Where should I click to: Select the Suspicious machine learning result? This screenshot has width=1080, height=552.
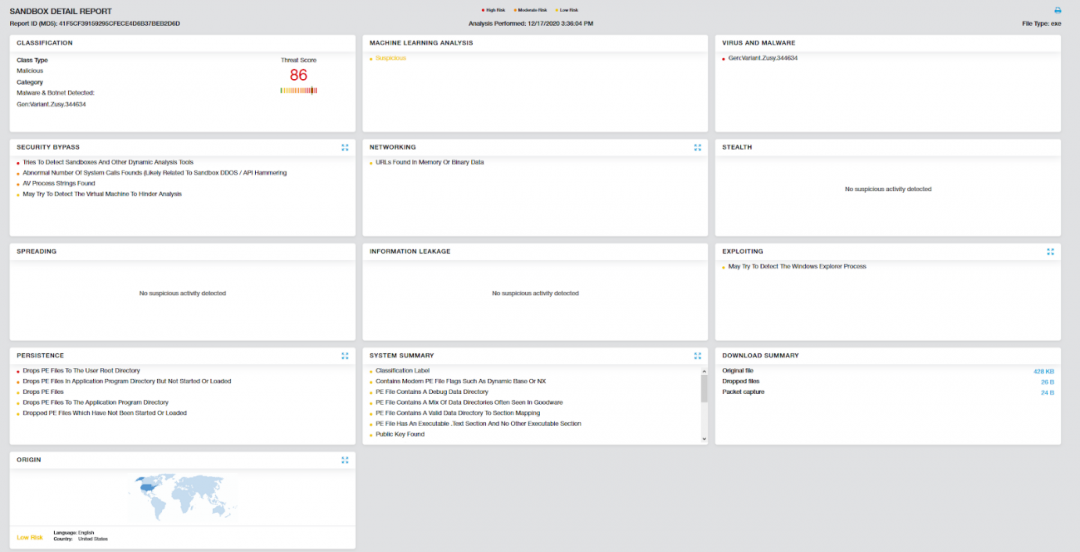pyautogui.click(x=391, y=58)
